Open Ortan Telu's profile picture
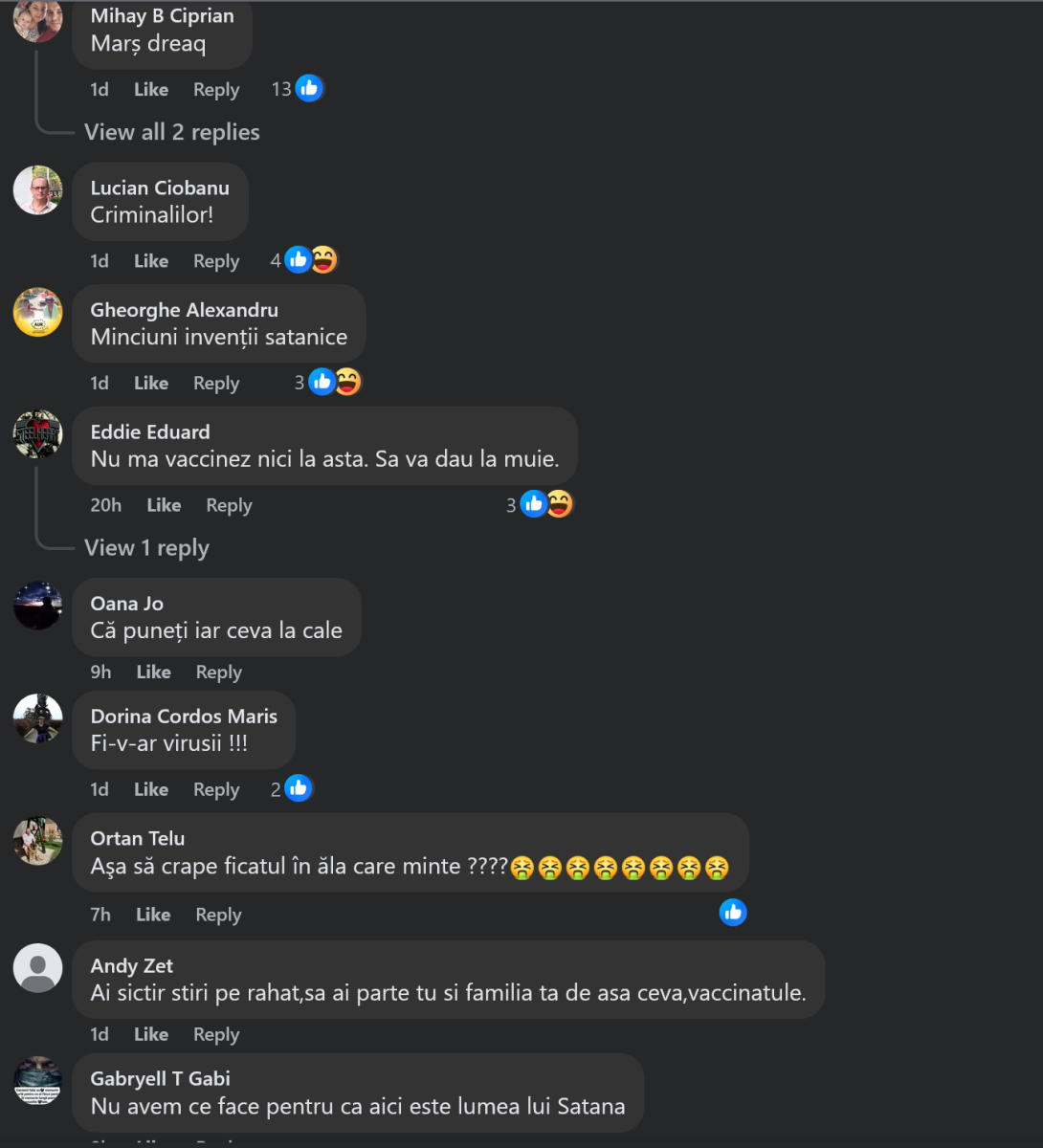1043x1148 pixels. [38, 841]
